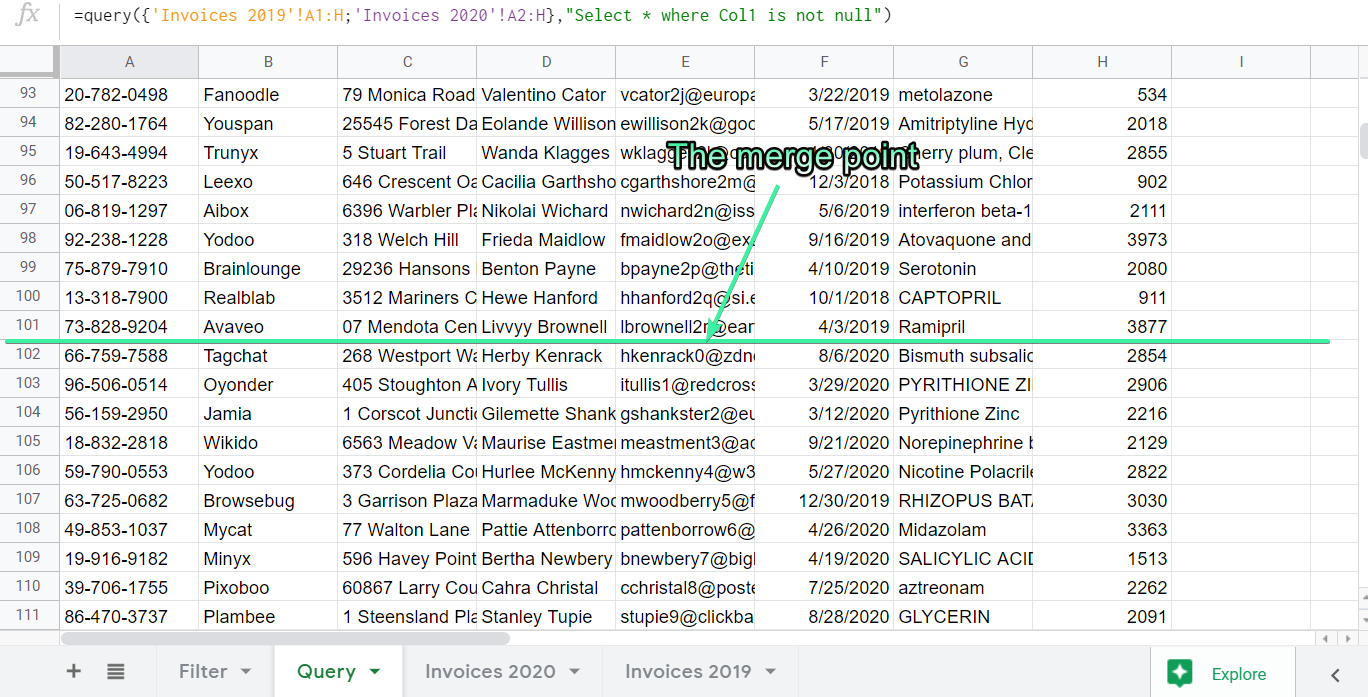Select column H by clicking its header

pyautogui.click(x=1101, y=61)
